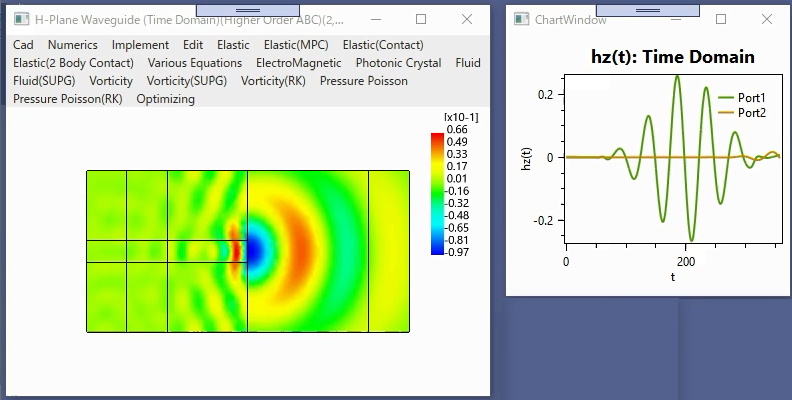The width and height of the screenshot is (792, 400).
Task: Open the Vorticity(SUPG) menu
Action: 187,81
